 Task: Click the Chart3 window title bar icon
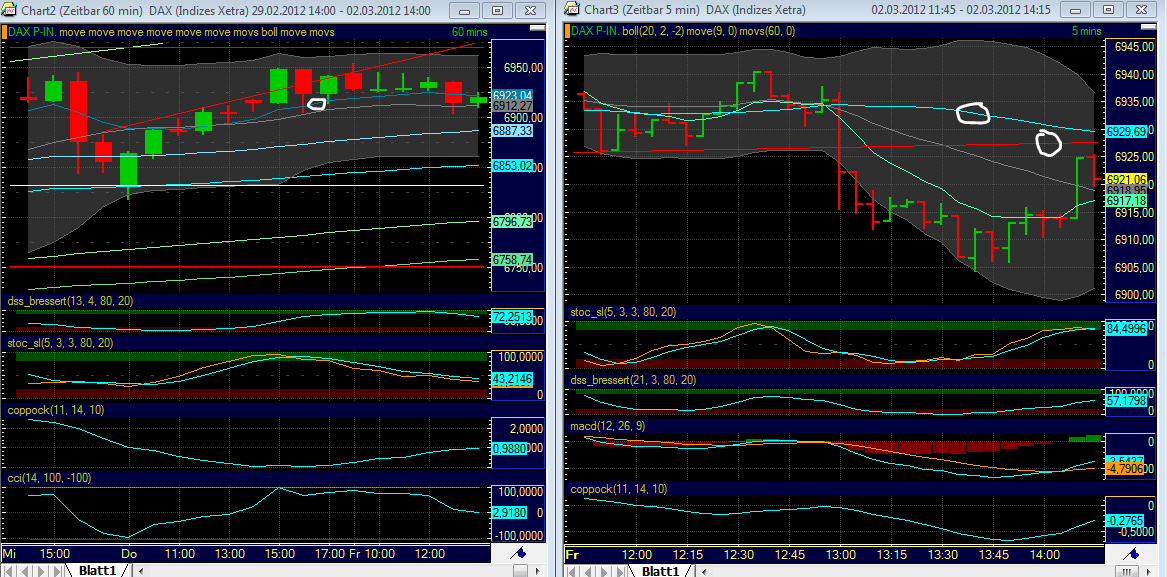(570, 10)
